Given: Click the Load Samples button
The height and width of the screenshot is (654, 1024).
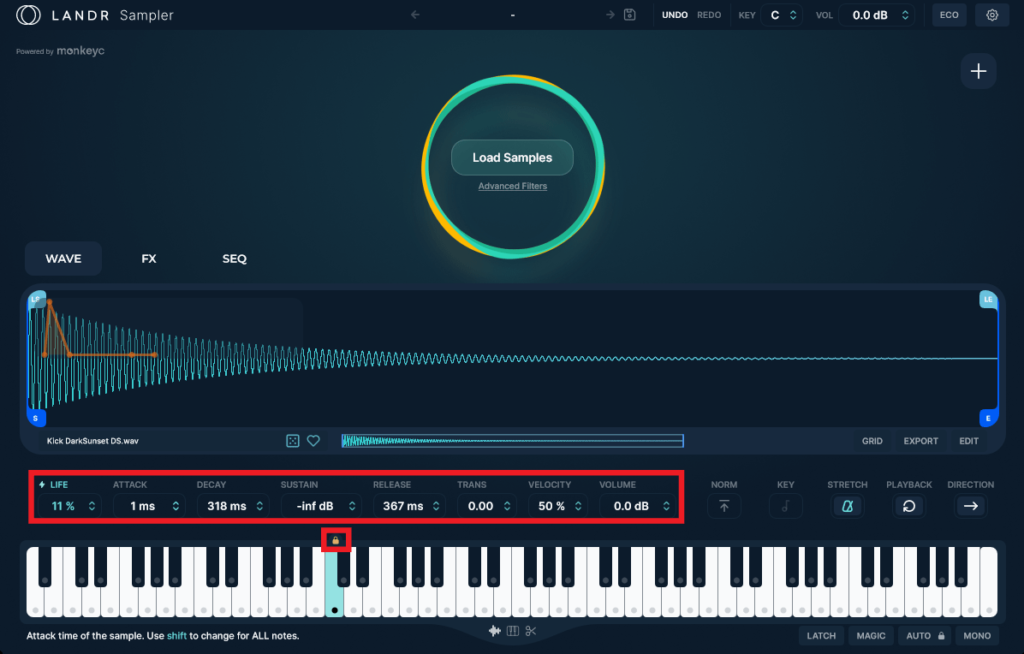Looking at the screenshot, I should [x=513, y=157].
